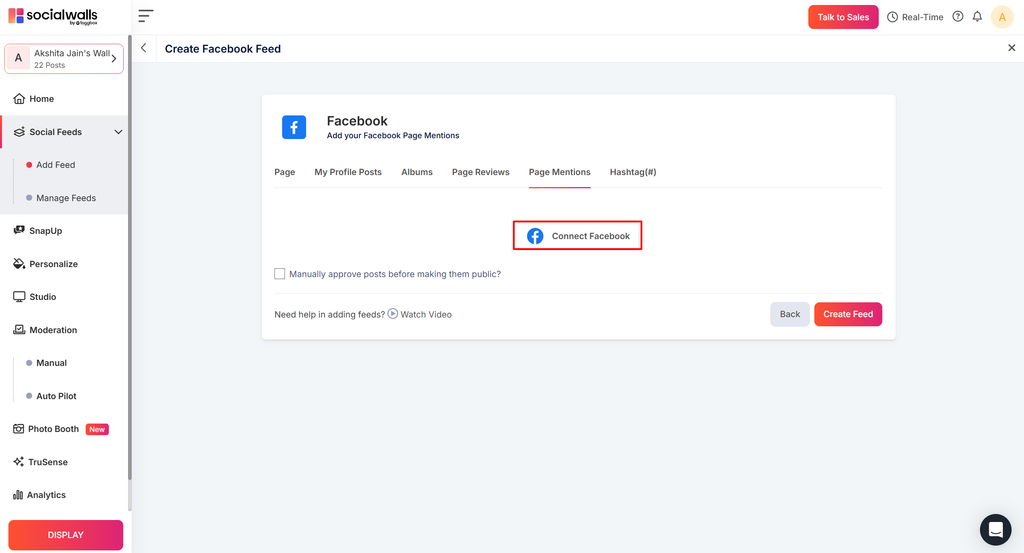The image size is (1024, 553).
Task: Click the TruSense sparkle icon
Action: coord(18,462)
